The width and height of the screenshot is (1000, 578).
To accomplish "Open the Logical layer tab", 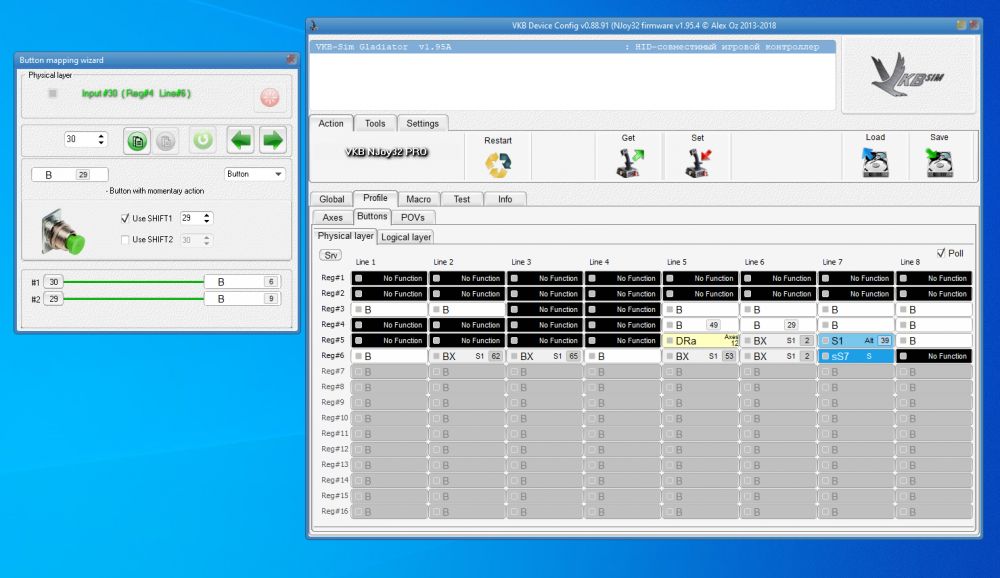I will pyautogui.click(x=406, y=237).
